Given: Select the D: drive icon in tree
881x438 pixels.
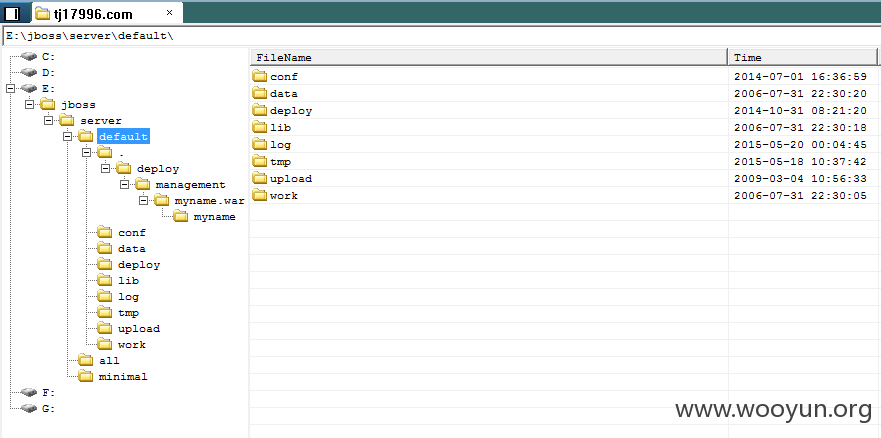Looking at the screenshot, I should 29,72.
